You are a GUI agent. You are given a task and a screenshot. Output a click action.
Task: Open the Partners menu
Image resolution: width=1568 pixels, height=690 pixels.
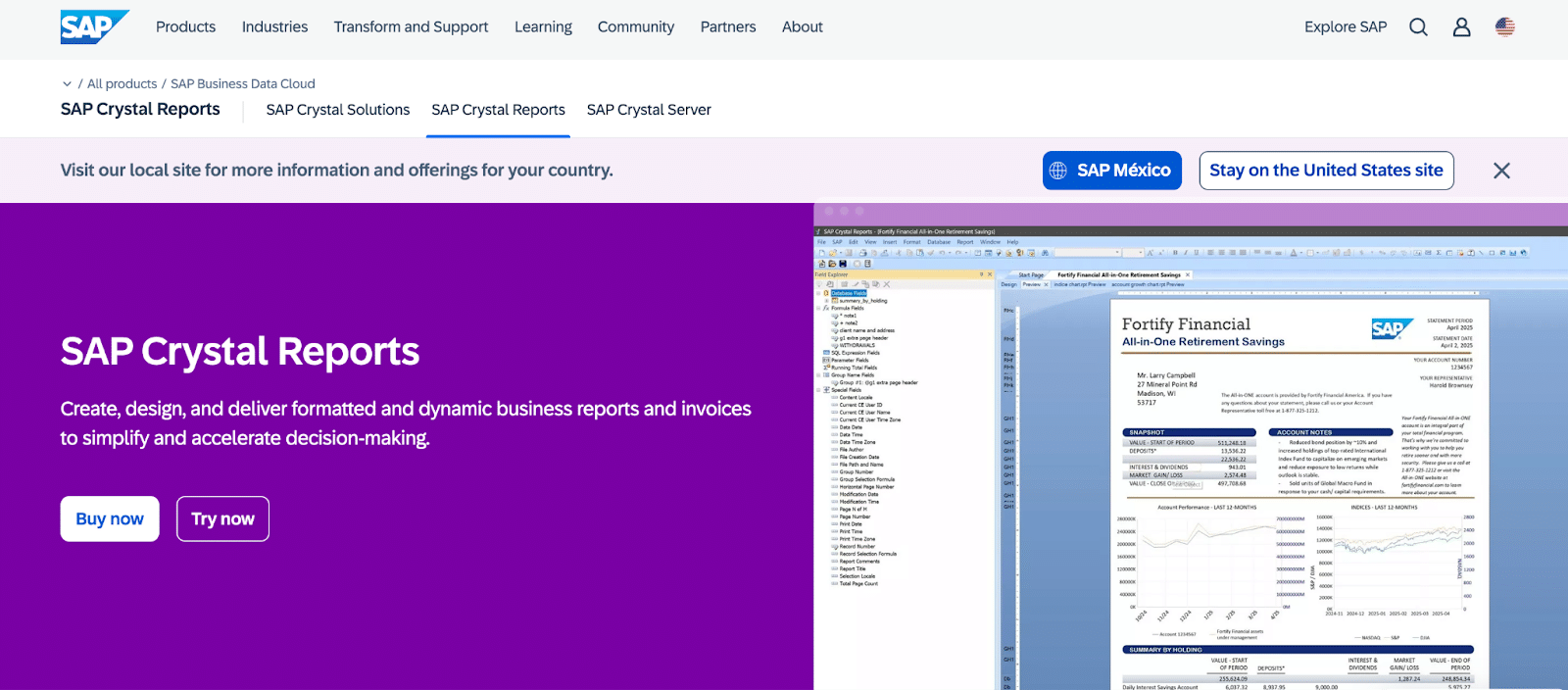tap(728, 27)
